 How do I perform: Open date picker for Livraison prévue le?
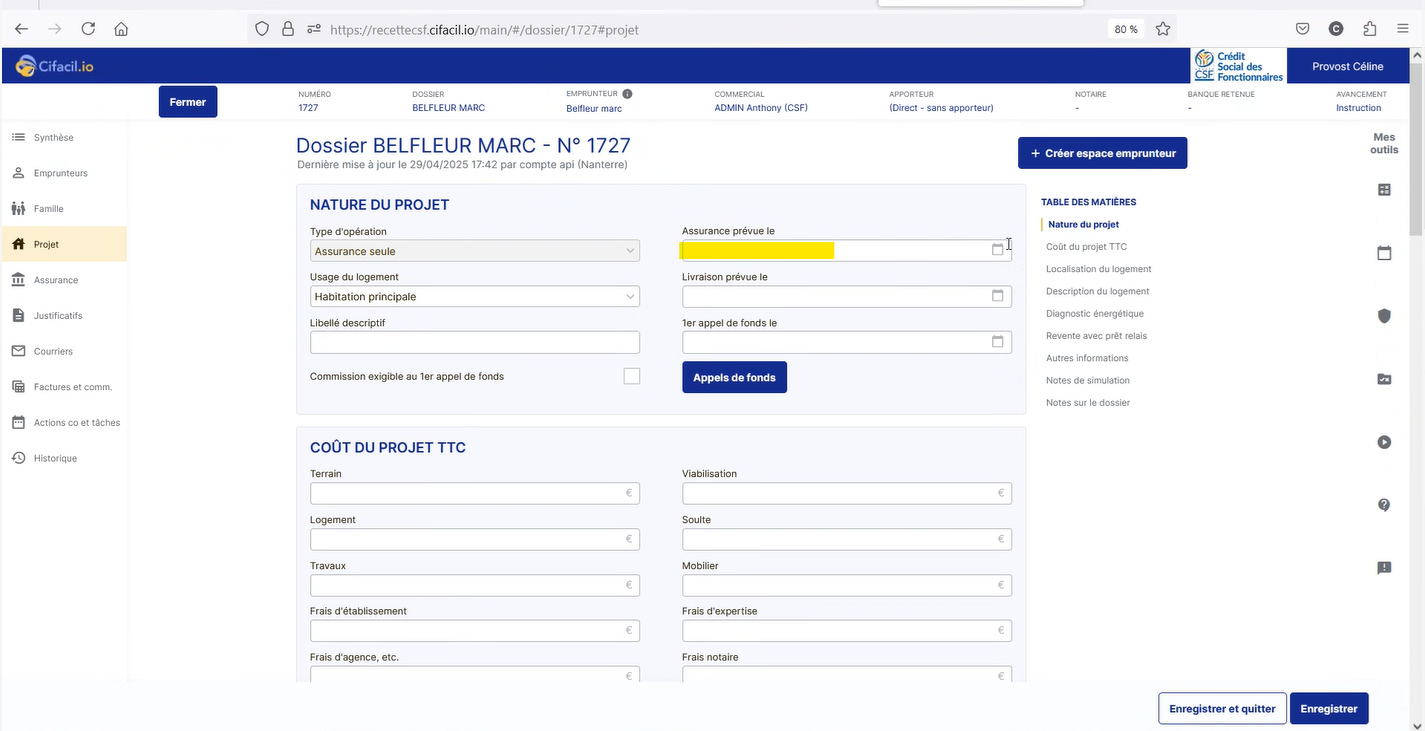(997, 296)
